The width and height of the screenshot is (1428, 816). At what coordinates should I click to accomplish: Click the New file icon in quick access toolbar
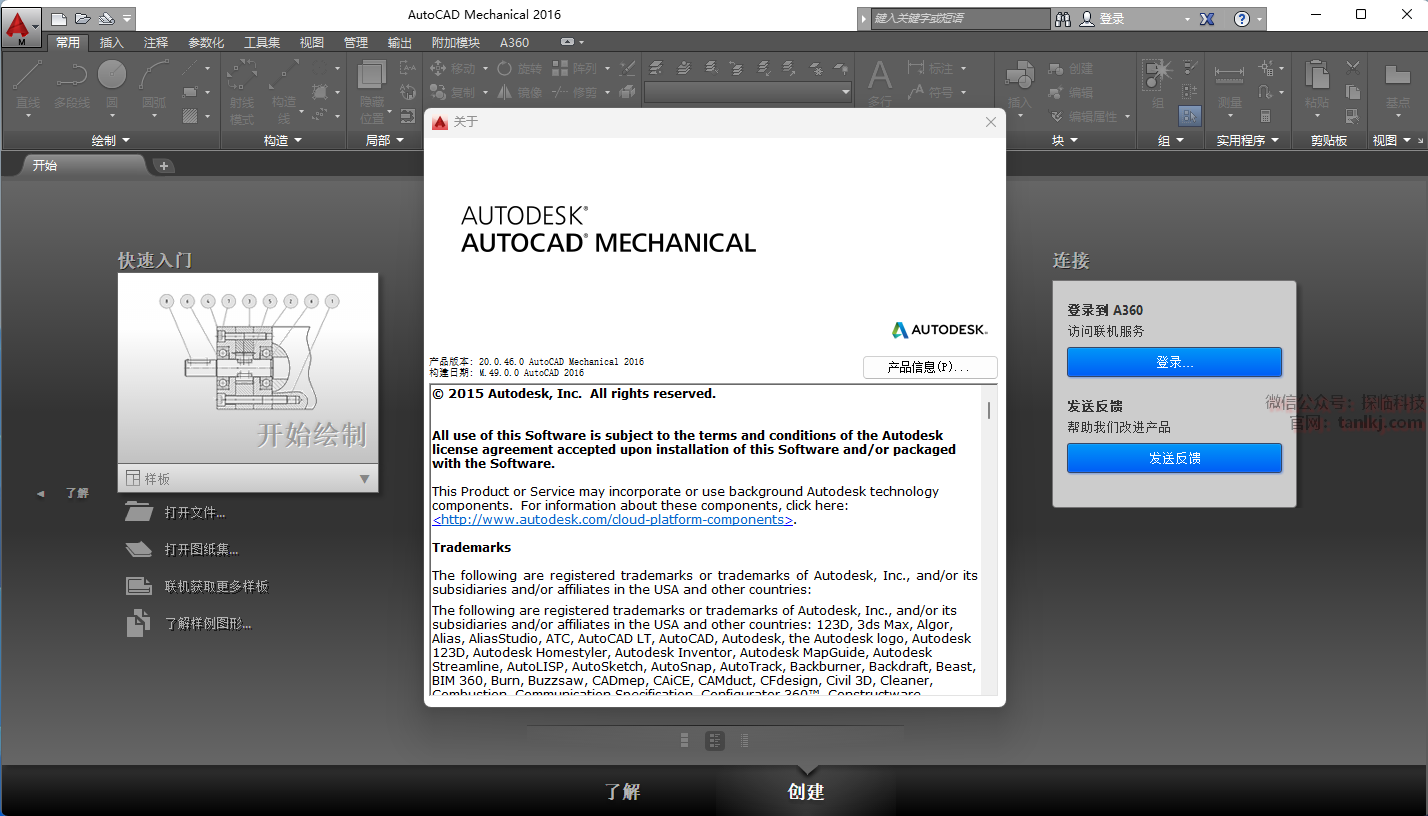pyautogui.click(x=60, y=18)
